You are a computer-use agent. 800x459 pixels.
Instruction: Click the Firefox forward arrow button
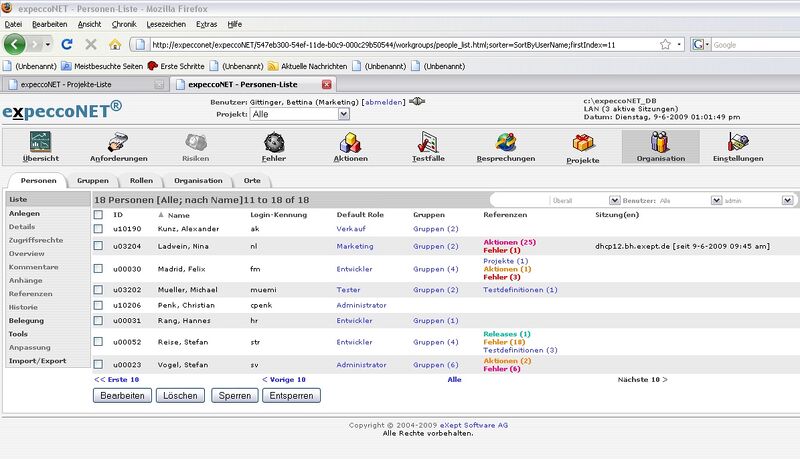point(35,44)
